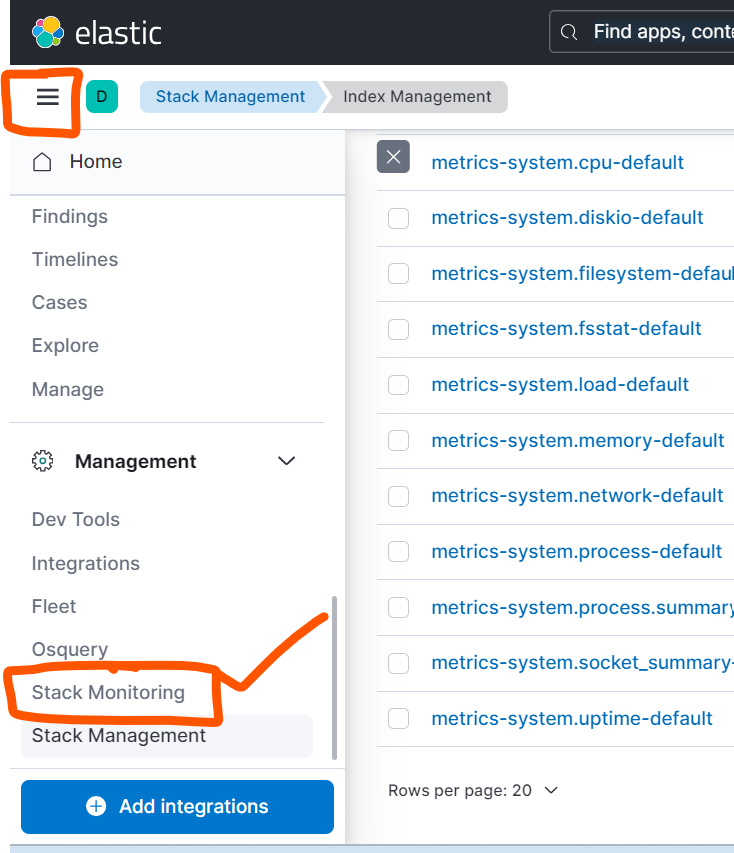The height and width of the screenshot is (853, 734).
Task: Open the metrics-system.process.summary index
Action: pos(582,608)
